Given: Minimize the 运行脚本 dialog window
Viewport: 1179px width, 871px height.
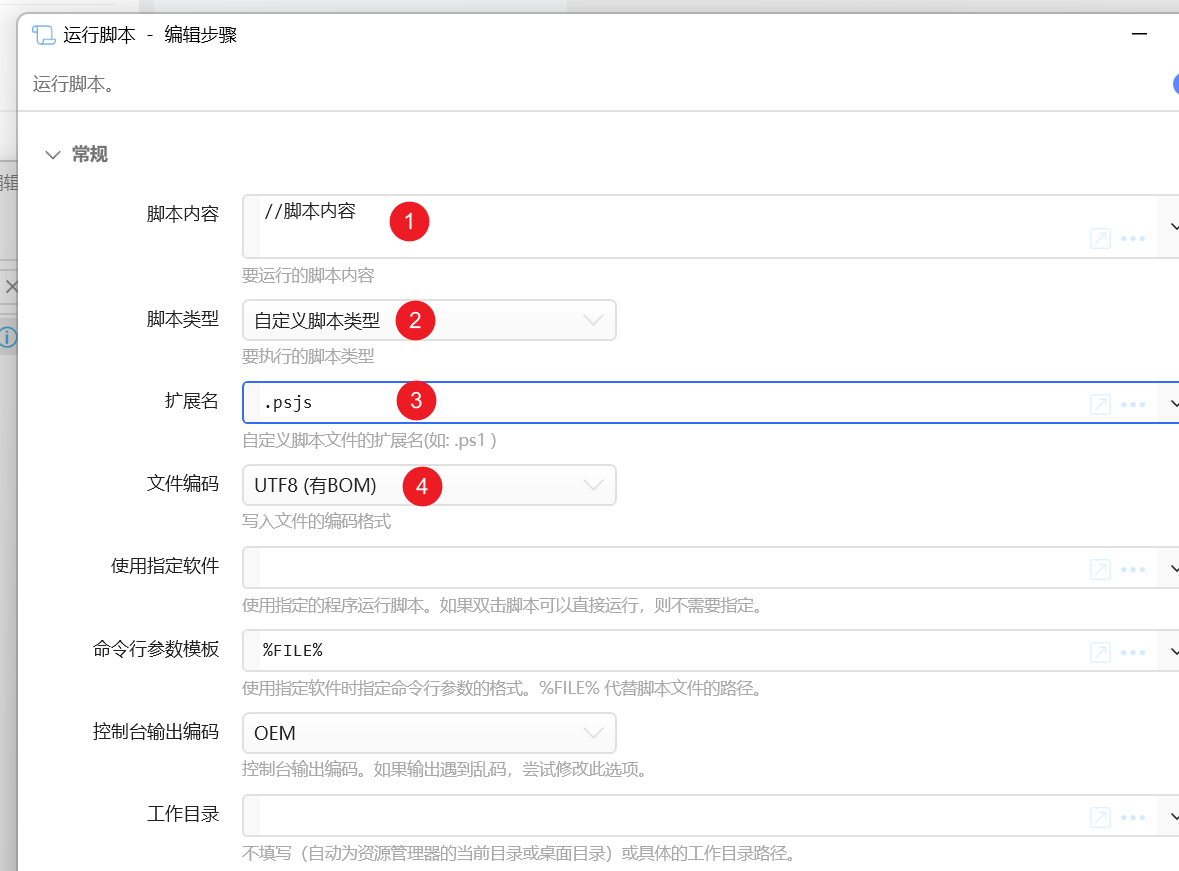Looking at the screenshot, I should tap(1139, 34).
